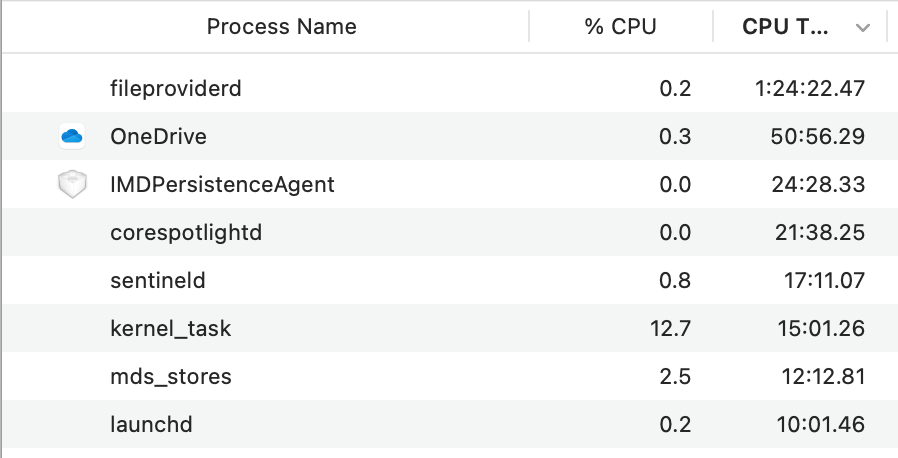This screenshot has width=898, height=458.
Task: Click sentineld's CPU time 17:11.07
Action: point(824,281)
